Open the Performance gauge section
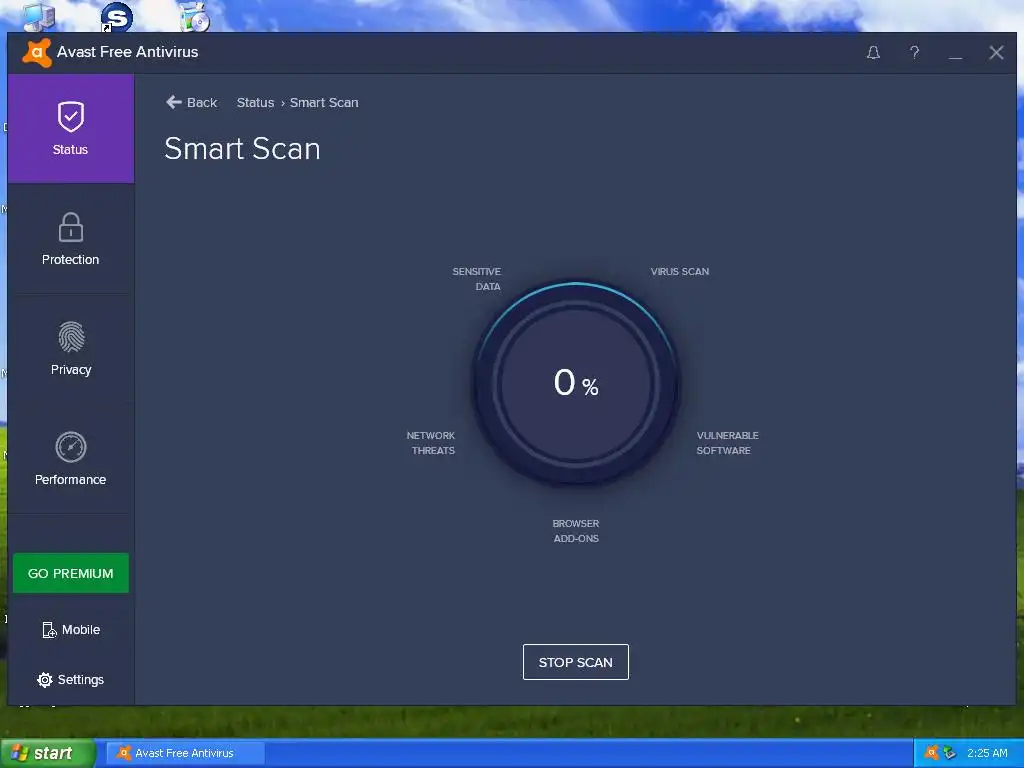Screen dimensions: 1024x768 pos(71,458)
